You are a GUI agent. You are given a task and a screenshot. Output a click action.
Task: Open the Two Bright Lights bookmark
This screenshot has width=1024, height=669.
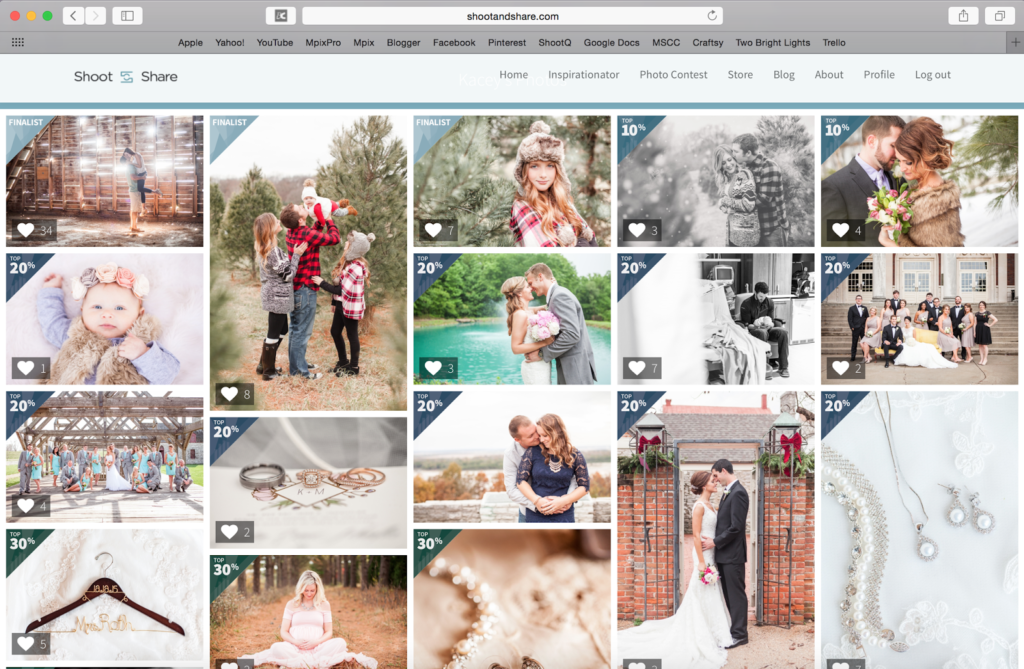pos(772,43)
